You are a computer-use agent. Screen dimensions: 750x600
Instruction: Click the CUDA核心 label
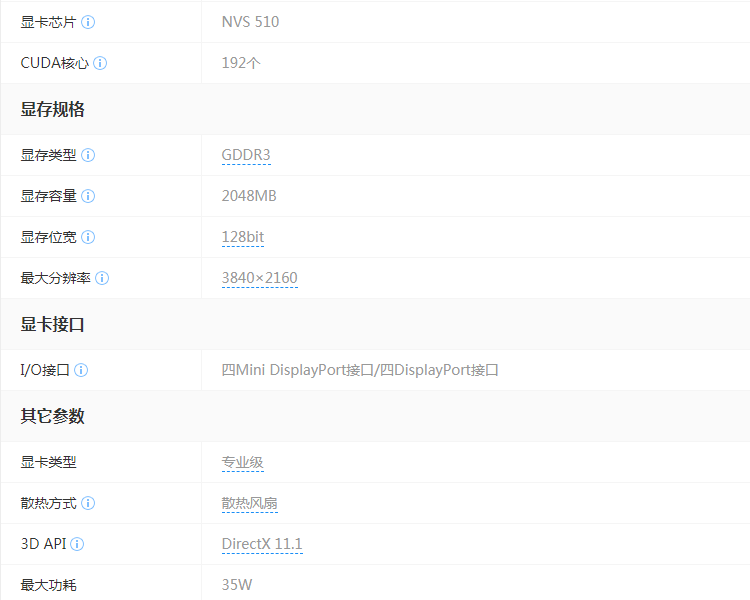tap(55, 63)
